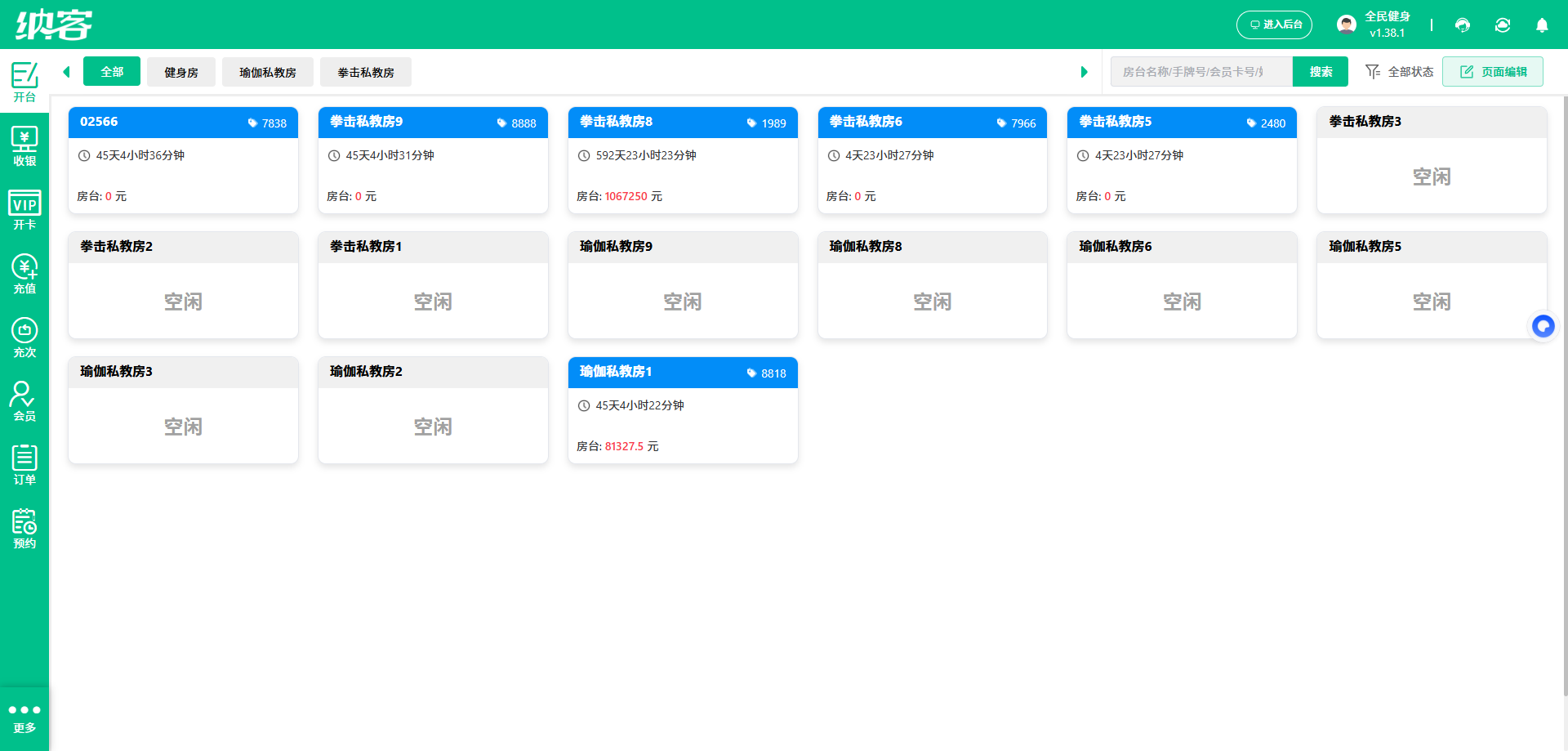Screen dimensions: 1568x751
Task: Open the 拳击私教房6 room card
Action: [933, 160]
